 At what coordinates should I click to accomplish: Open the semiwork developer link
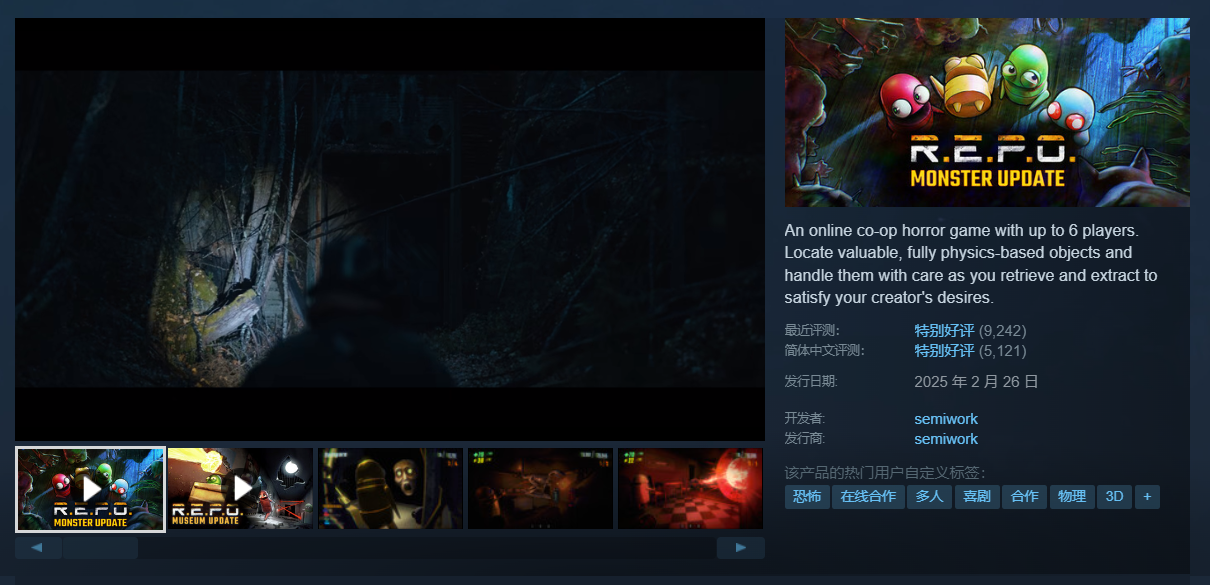(x=946, y=419)
